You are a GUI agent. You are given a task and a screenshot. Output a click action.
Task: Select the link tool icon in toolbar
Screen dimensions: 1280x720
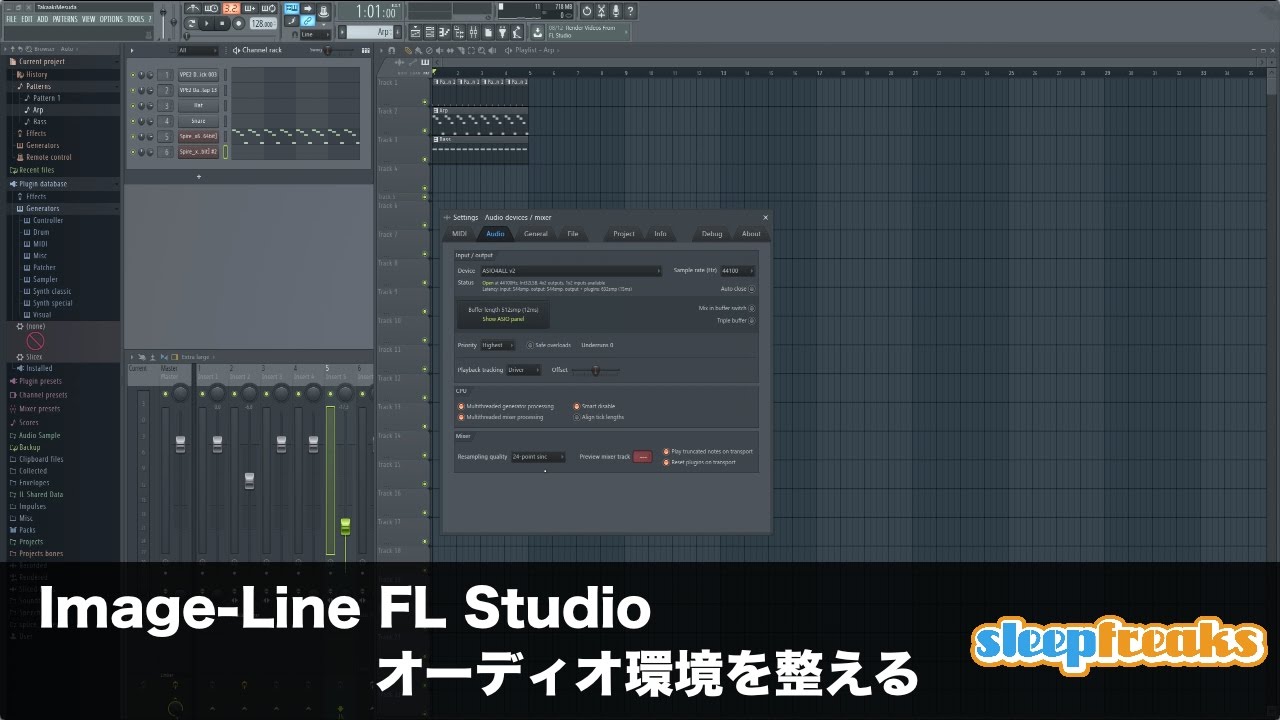(x=307, y=21)
